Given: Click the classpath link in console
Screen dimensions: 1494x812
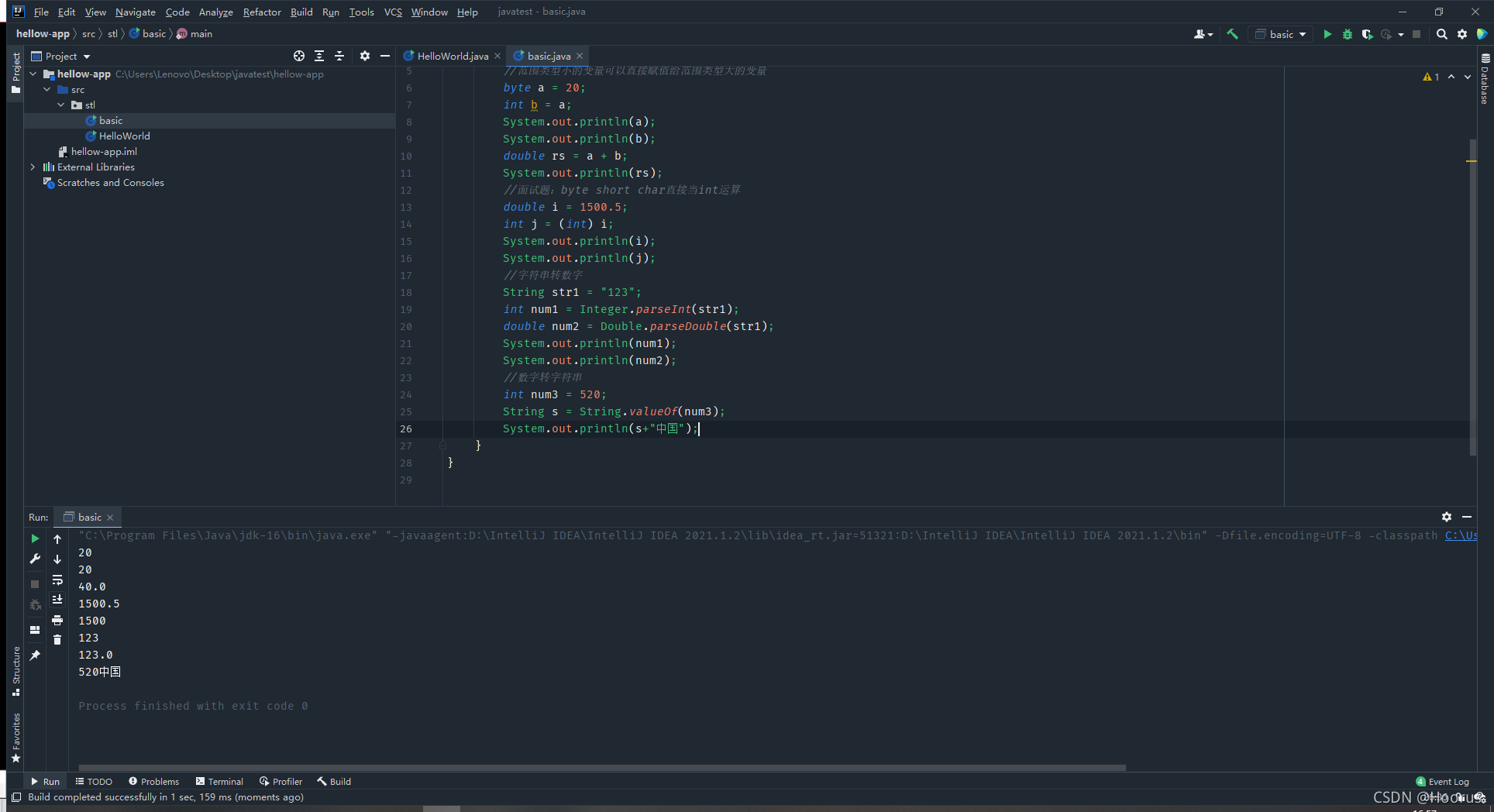Looking at the screenshot, I should 1461,535.
